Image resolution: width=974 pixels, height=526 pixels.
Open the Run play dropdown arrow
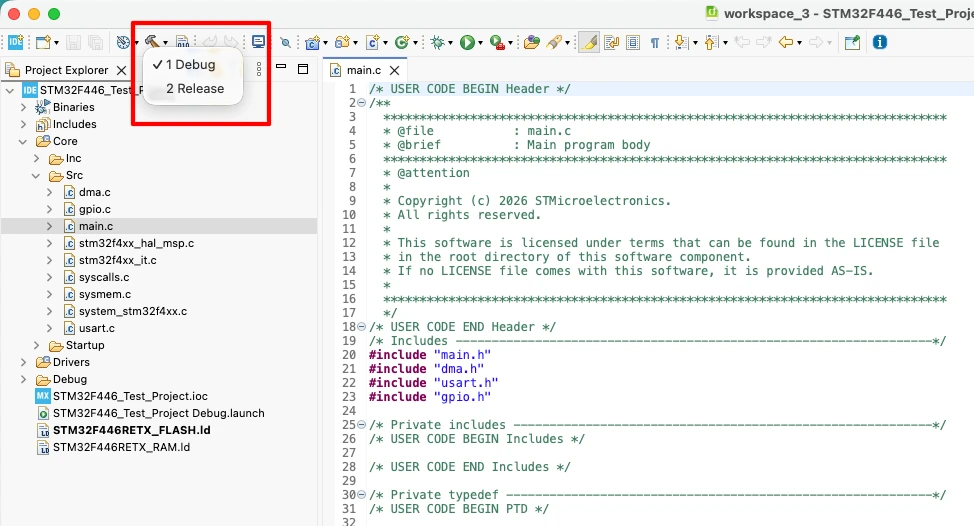(480, 43)
